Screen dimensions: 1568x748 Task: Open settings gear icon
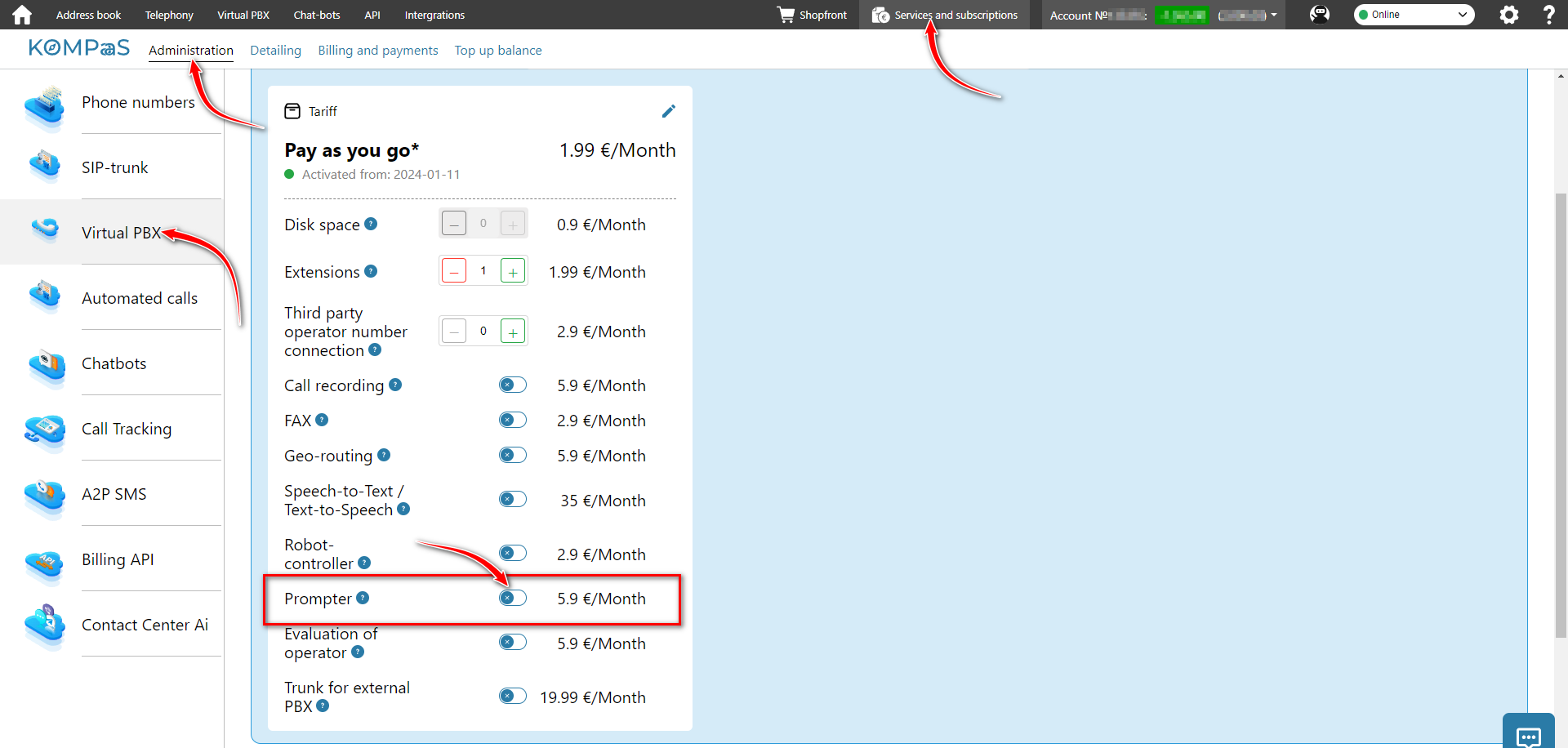[1508, 15]
